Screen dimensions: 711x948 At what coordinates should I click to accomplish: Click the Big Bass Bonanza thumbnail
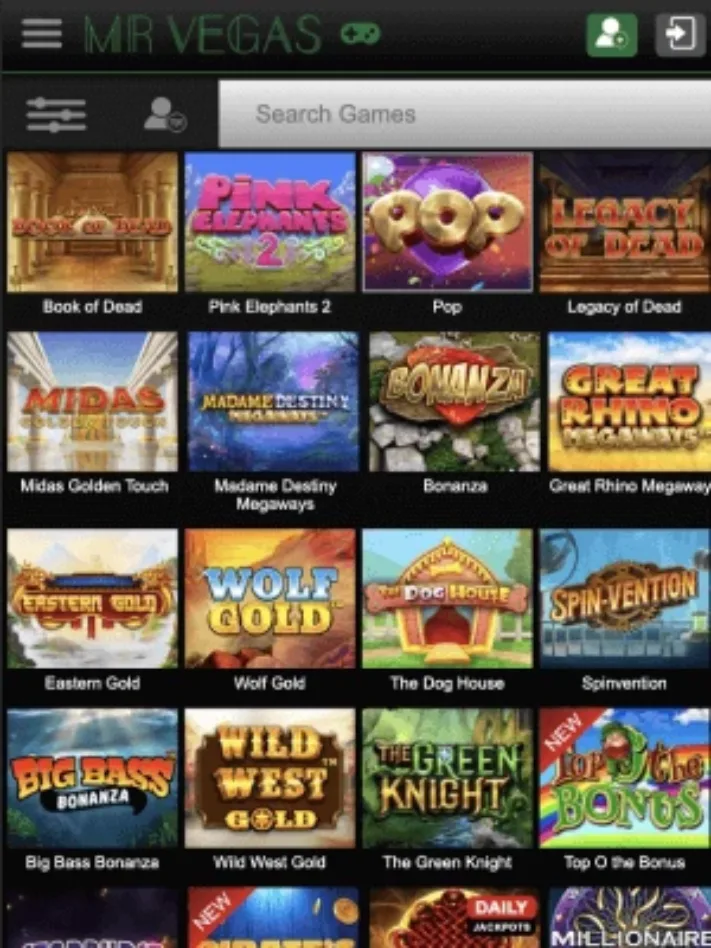click(93, 778)
